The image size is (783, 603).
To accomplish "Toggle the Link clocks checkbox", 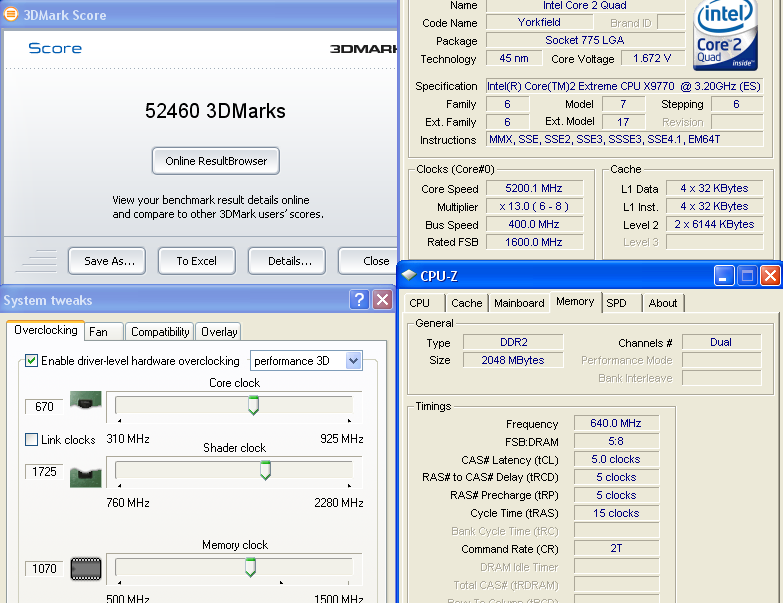I will (x=31, y=439).
